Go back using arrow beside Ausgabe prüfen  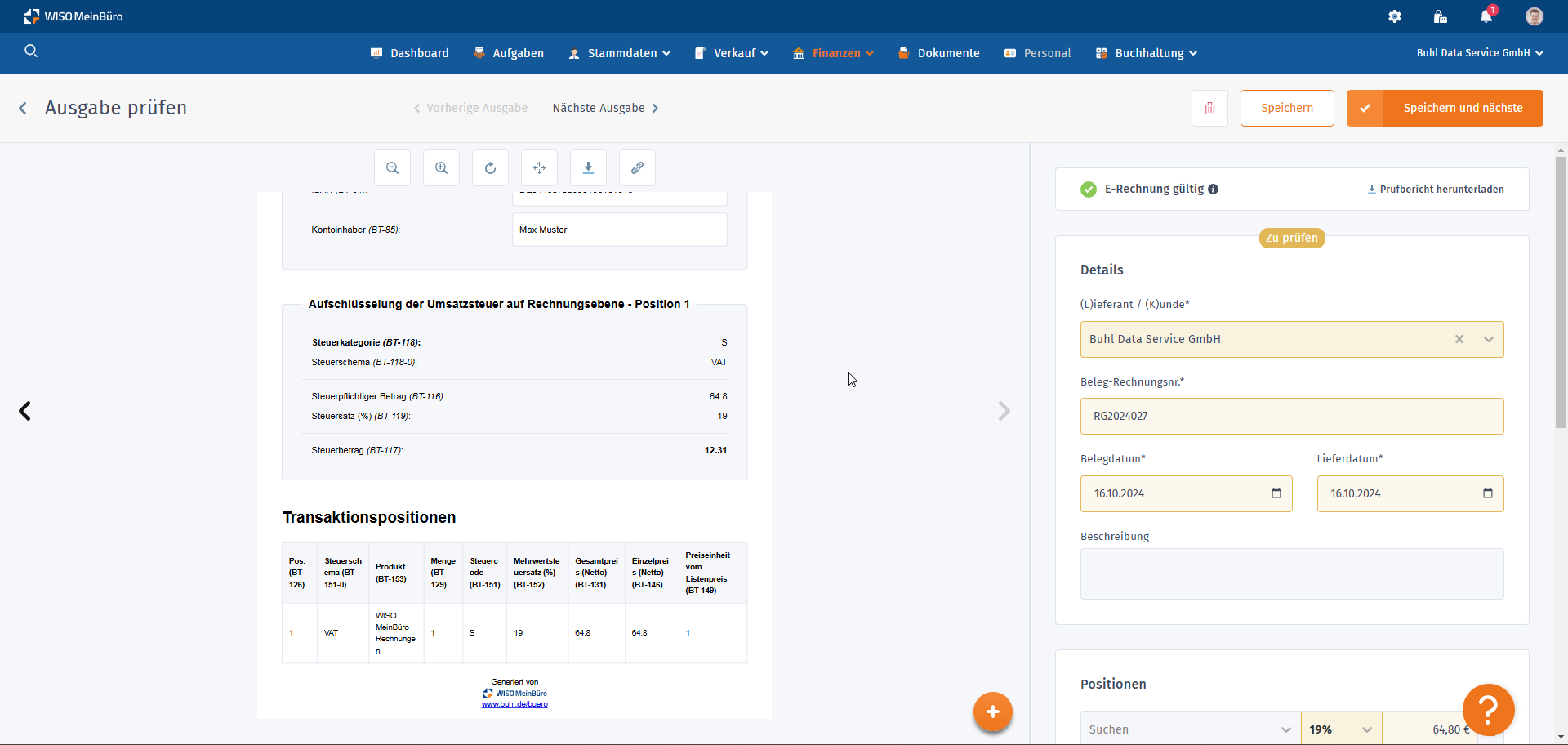pos(23,108)
